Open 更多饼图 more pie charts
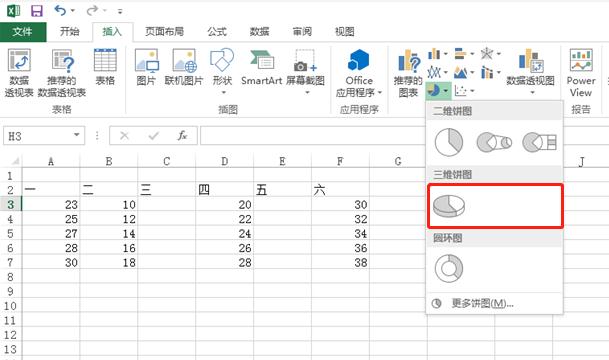Screen dimensions: 609x360 [x=494, y=303]
